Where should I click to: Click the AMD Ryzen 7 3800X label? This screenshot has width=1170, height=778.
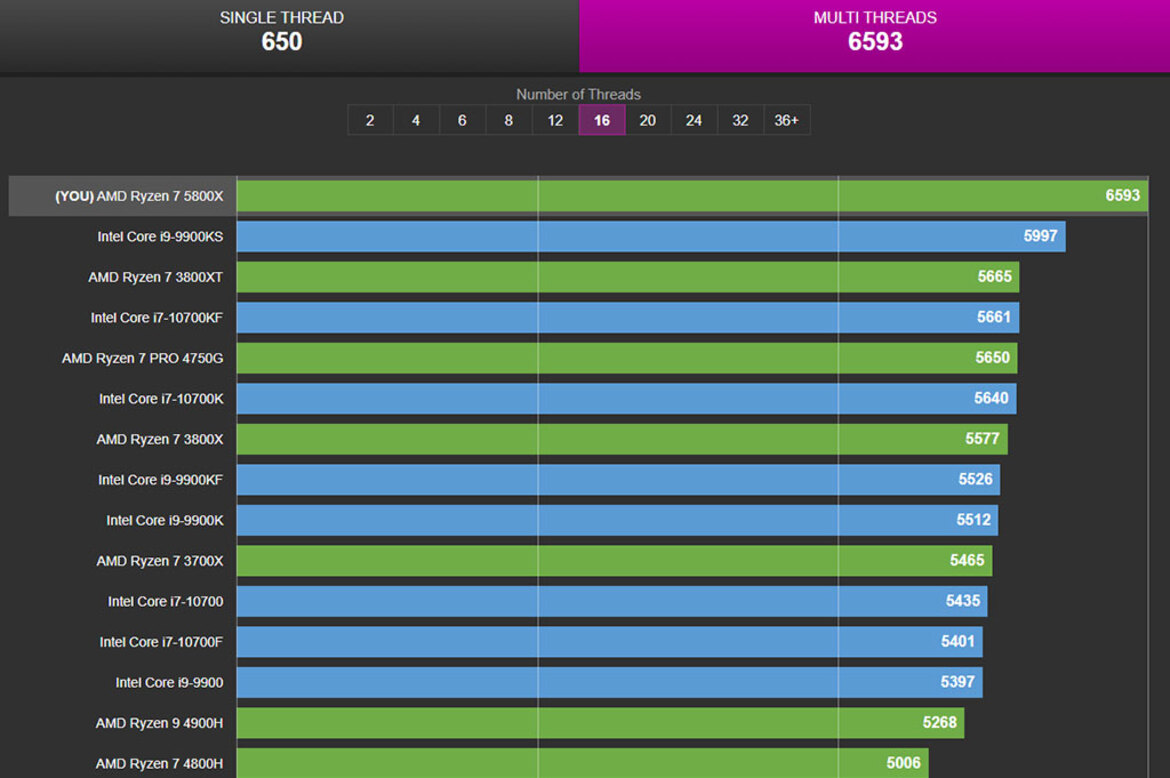(160, 439)
